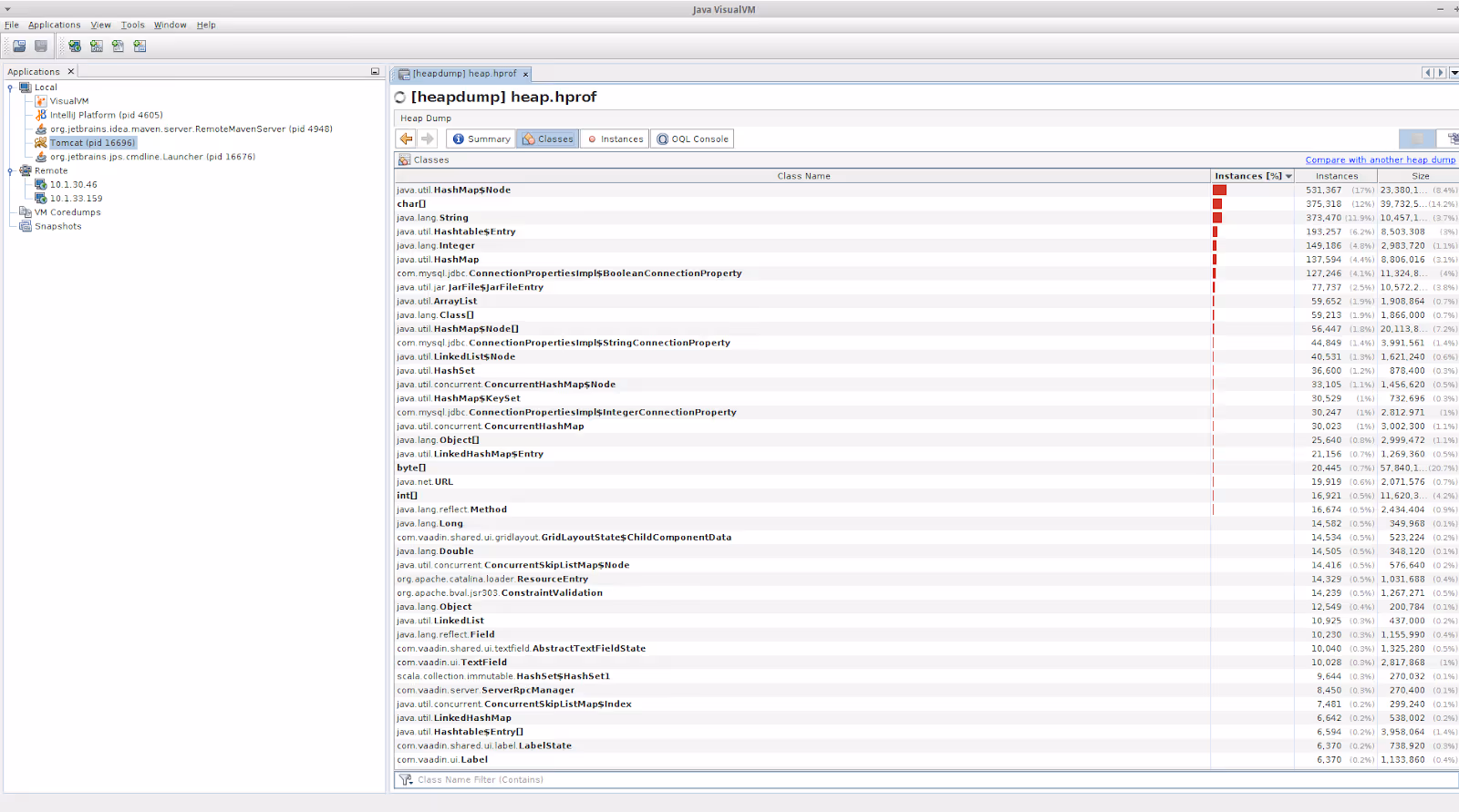Open the Applications menu

[54, 25]
